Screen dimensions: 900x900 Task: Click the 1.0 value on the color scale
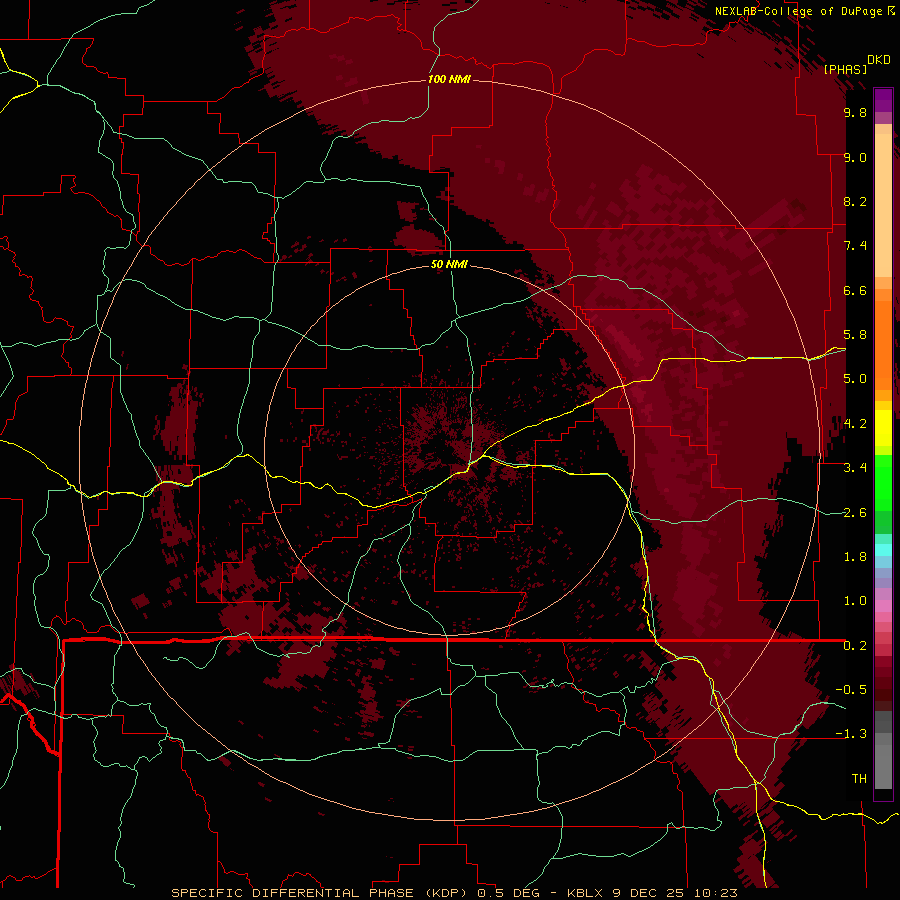(x=855, y=601)
